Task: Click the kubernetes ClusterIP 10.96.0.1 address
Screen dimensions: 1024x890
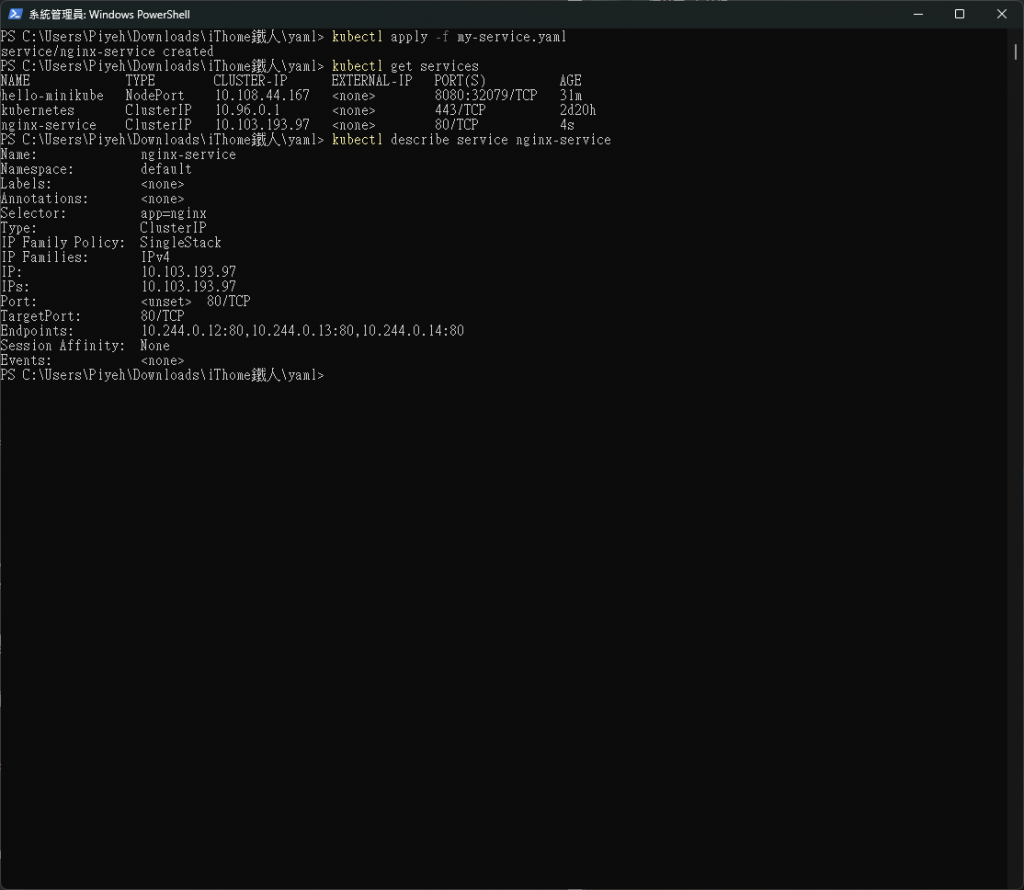Action: pyautogui.click(x=248, y=110)
